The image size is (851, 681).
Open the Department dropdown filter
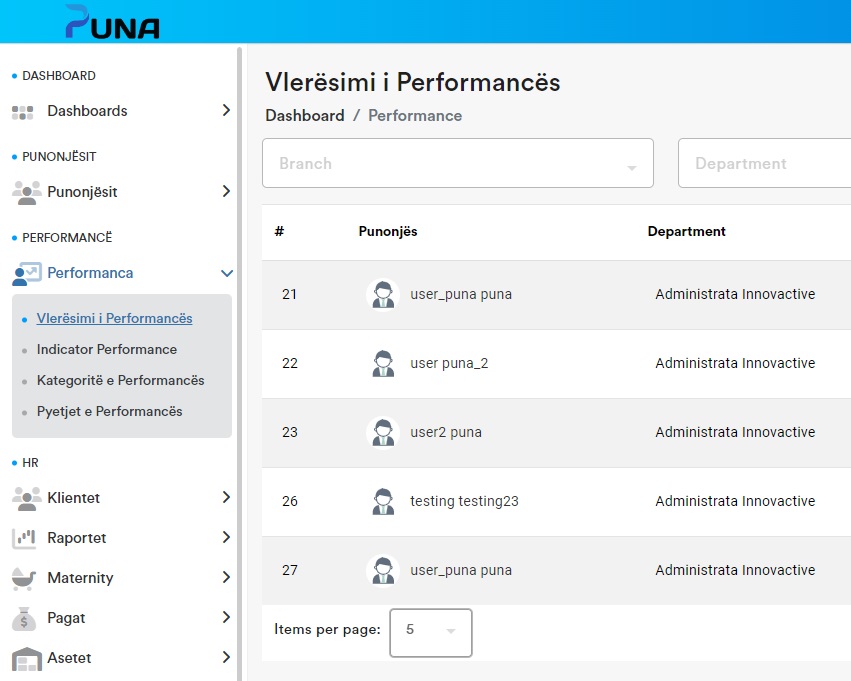click(x=764, y=164)
